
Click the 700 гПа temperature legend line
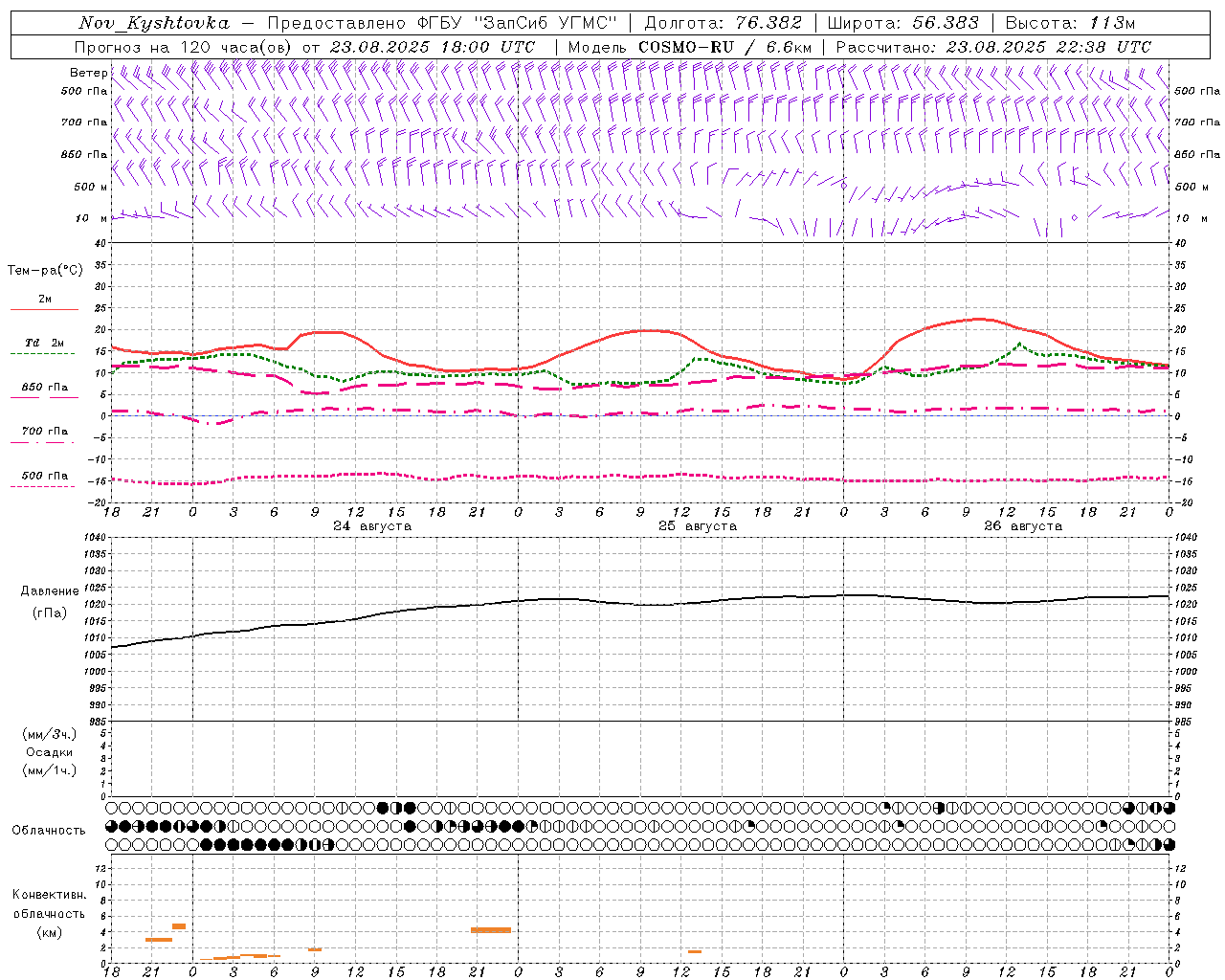tap(44, 442)
